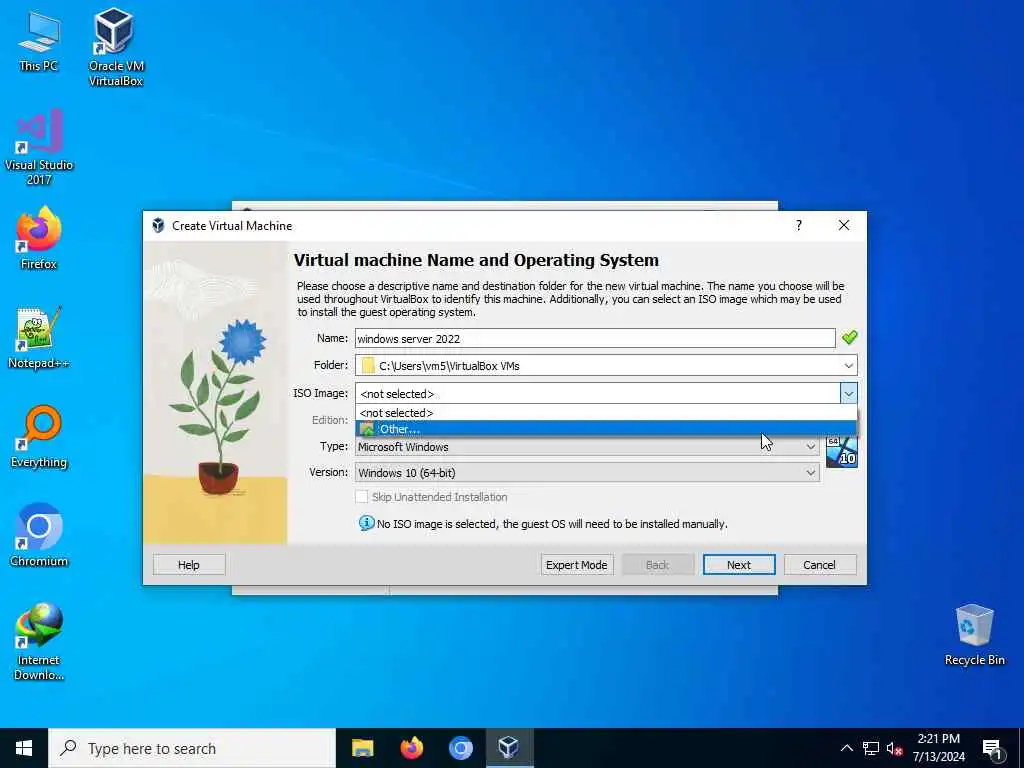
Task: Click the info icon beside the ISO message
Action: point(366,523)
